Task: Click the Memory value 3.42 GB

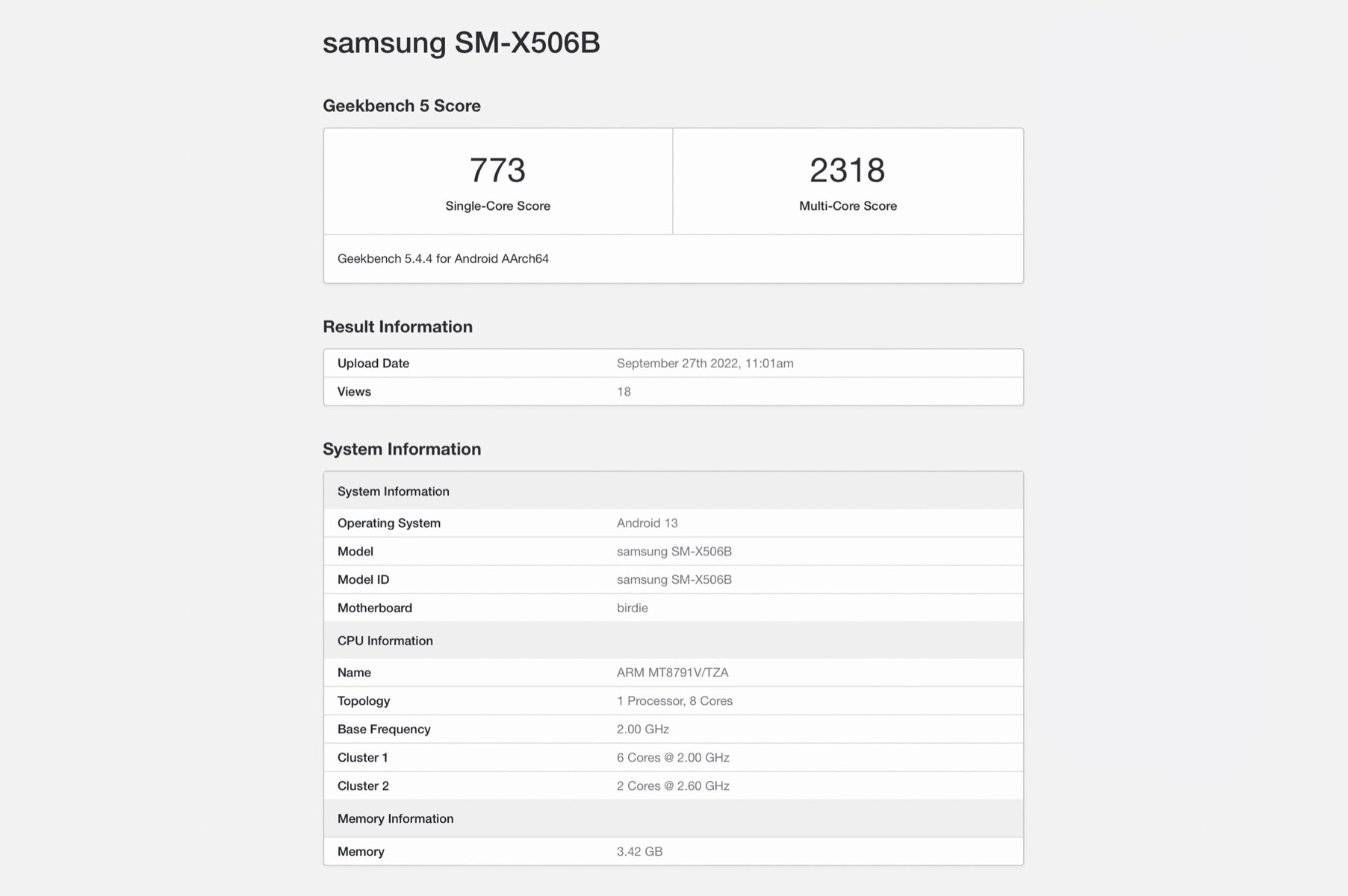Action: 639,852
